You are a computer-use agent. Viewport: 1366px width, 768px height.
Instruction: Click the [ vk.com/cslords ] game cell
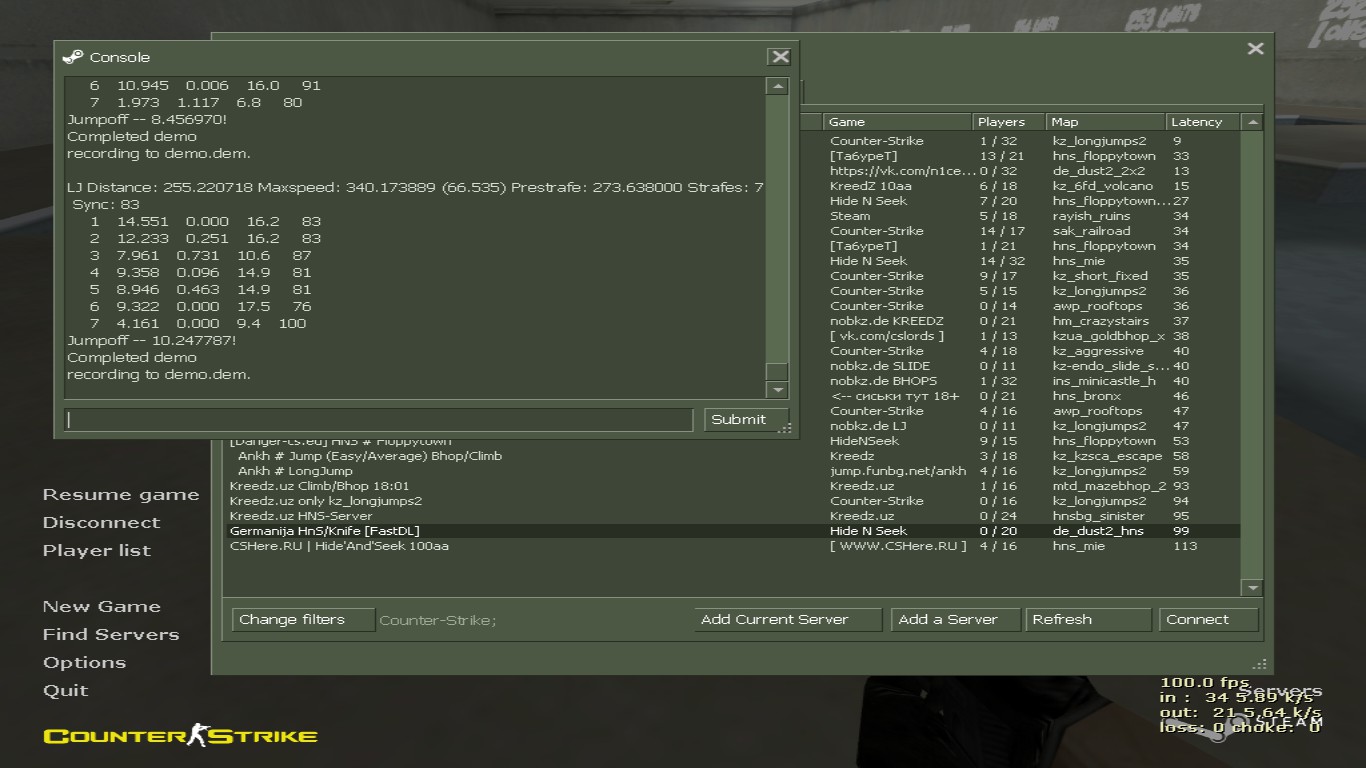[x=886, y=336]
